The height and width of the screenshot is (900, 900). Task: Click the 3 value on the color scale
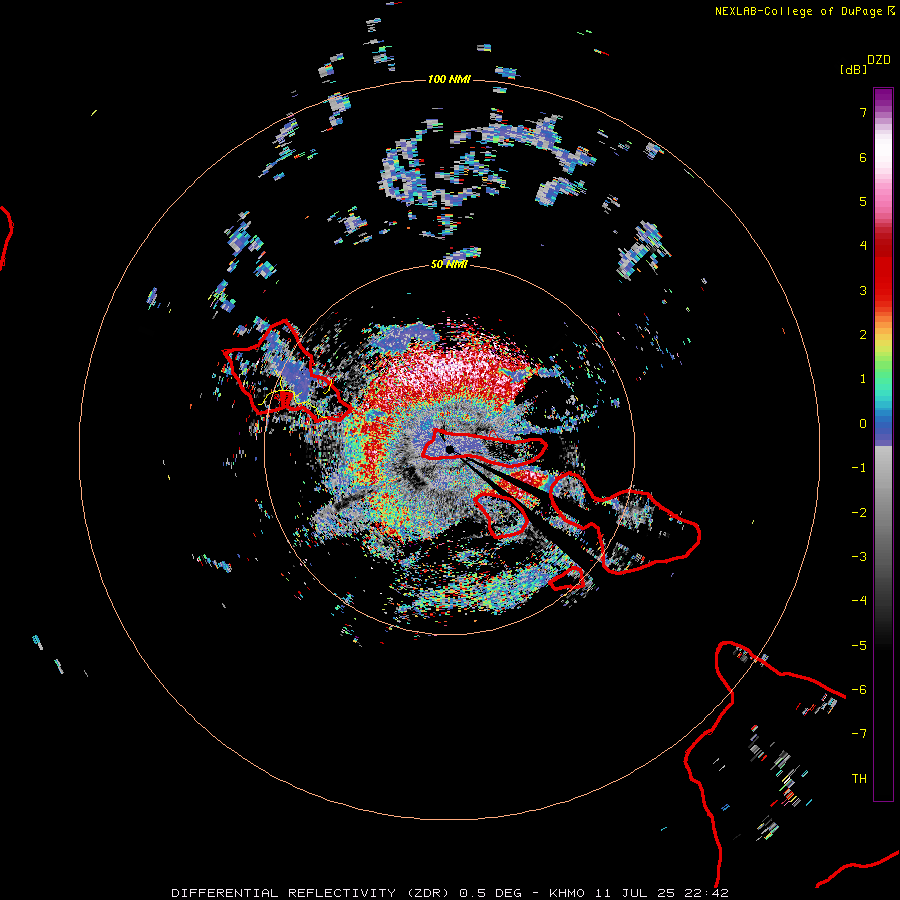pyautogui.click(x=863, y=290)
